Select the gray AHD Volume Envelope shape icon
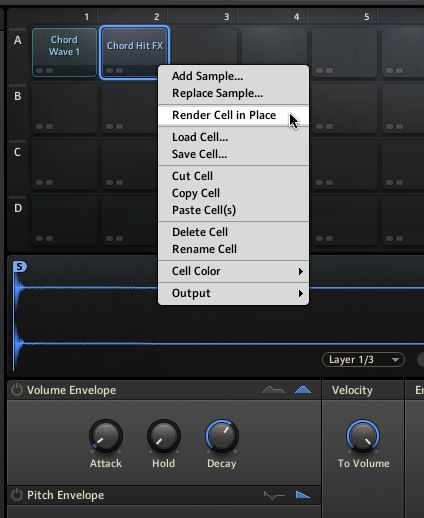 273,390
